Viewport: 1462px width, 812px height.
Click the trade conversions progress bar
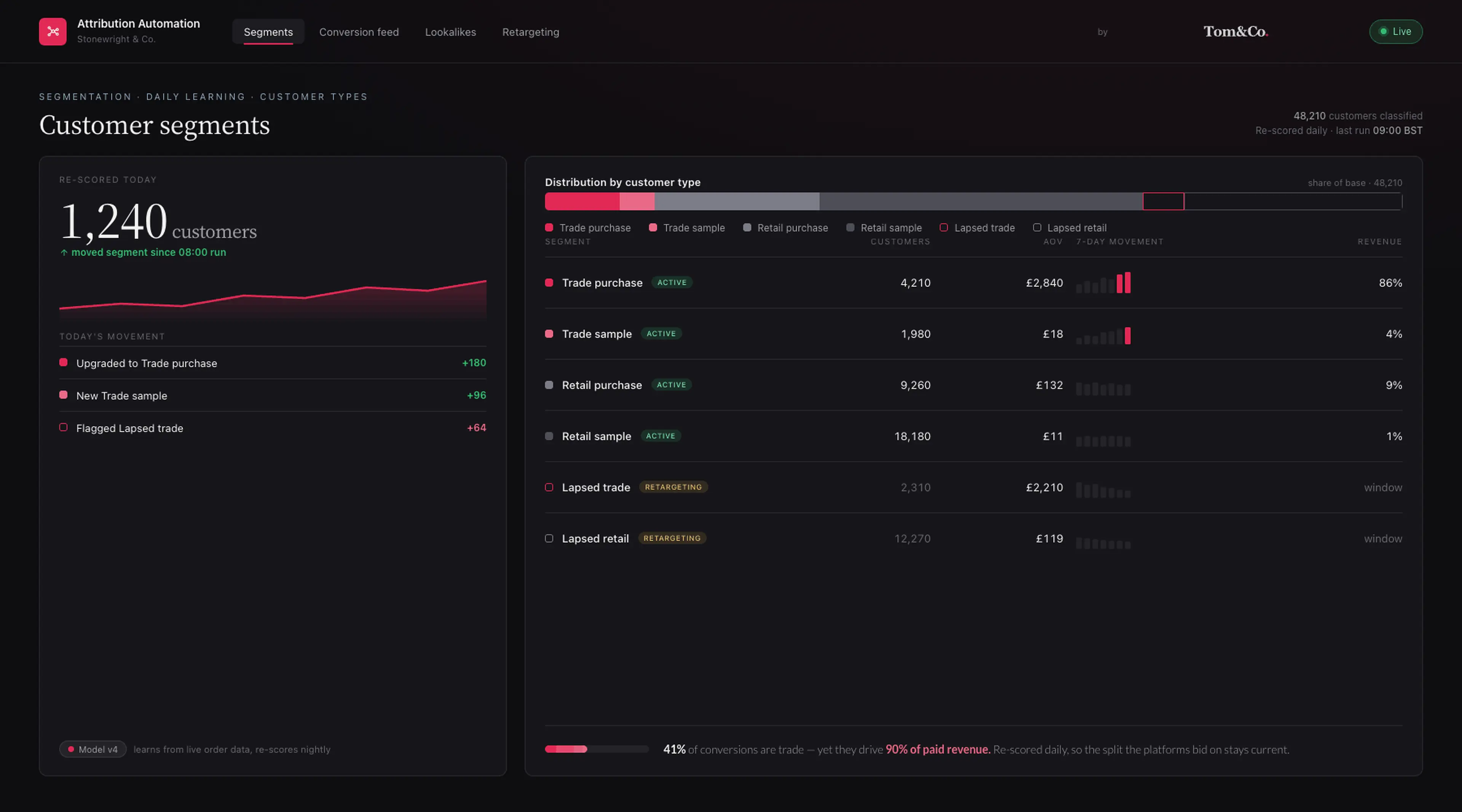click(597, 749)
